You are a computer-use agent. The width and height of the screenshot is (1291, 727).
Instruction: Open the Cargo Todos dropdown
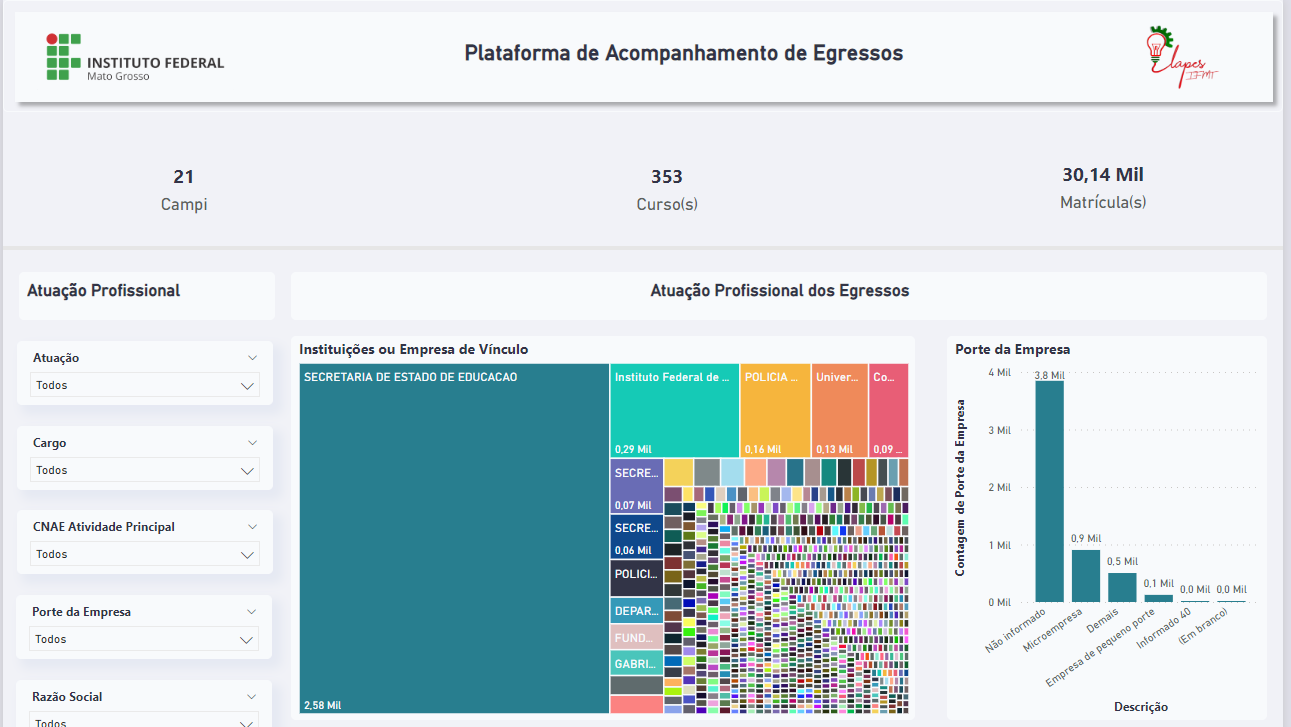pos(145,470)
